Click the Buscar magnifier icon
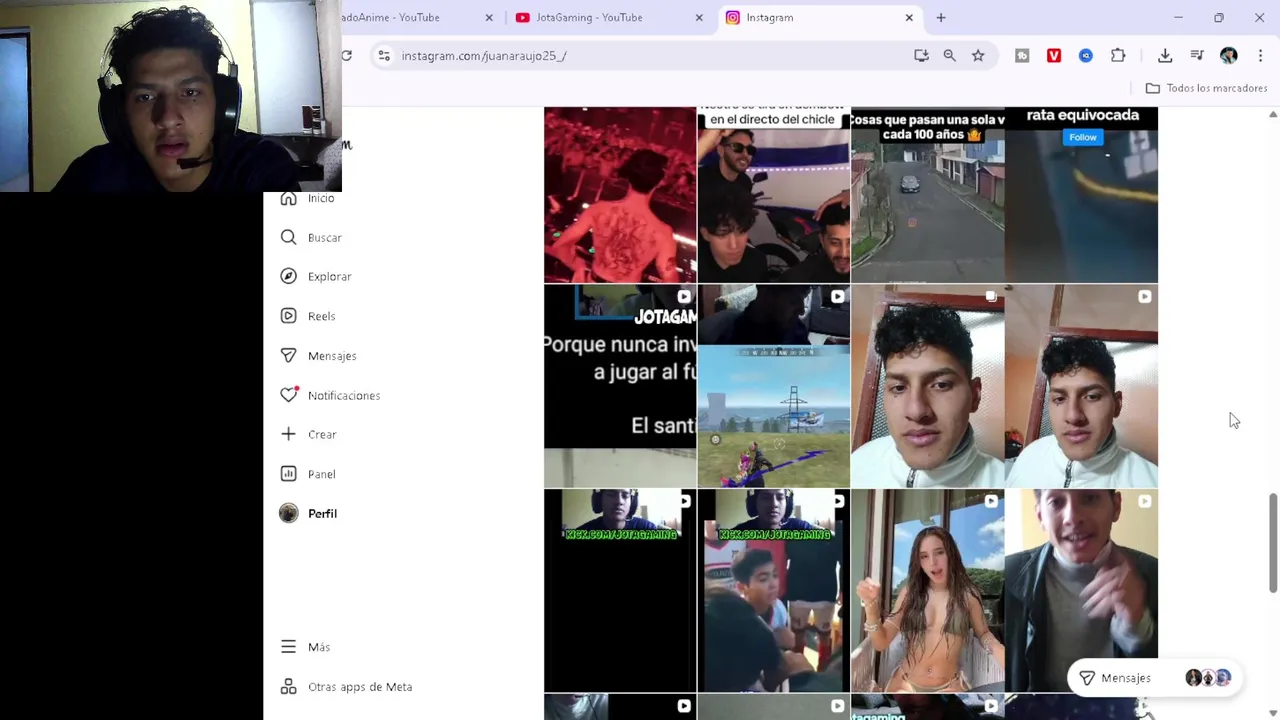The height and width of the screenshot is (720, 1280). [x=289, y=237]
